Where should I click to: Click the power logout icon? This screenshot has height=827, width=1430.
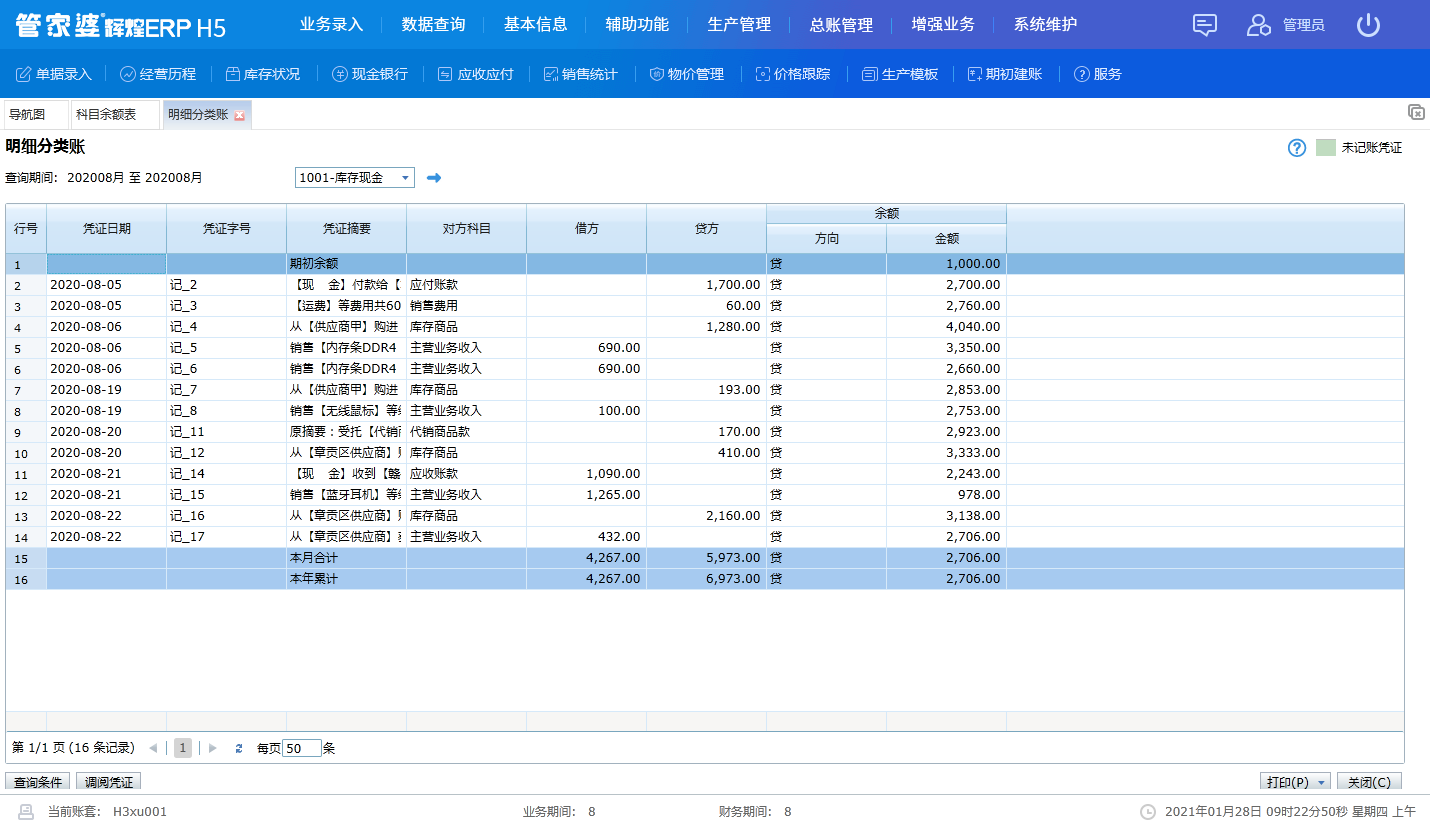click(1368, 25)
